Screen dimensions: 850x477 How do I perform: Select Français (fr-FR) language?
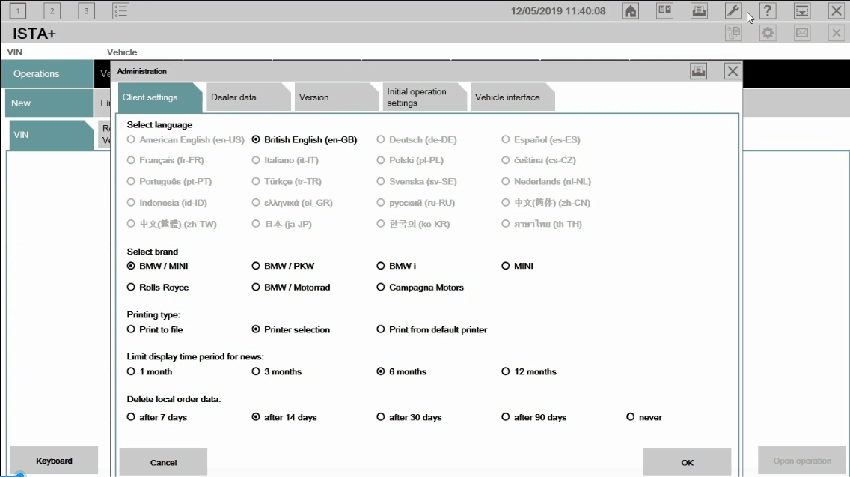pos(165,160)
